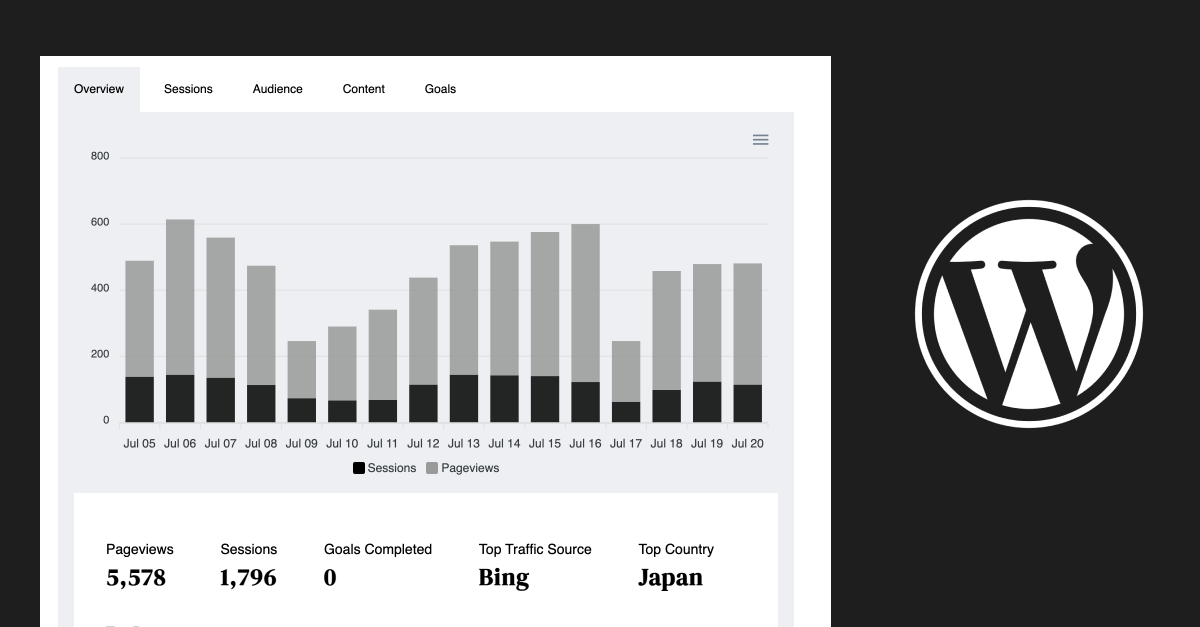Switch to the Sessions tab
This screenshot has width=1200, height=627.
[188, 89]
